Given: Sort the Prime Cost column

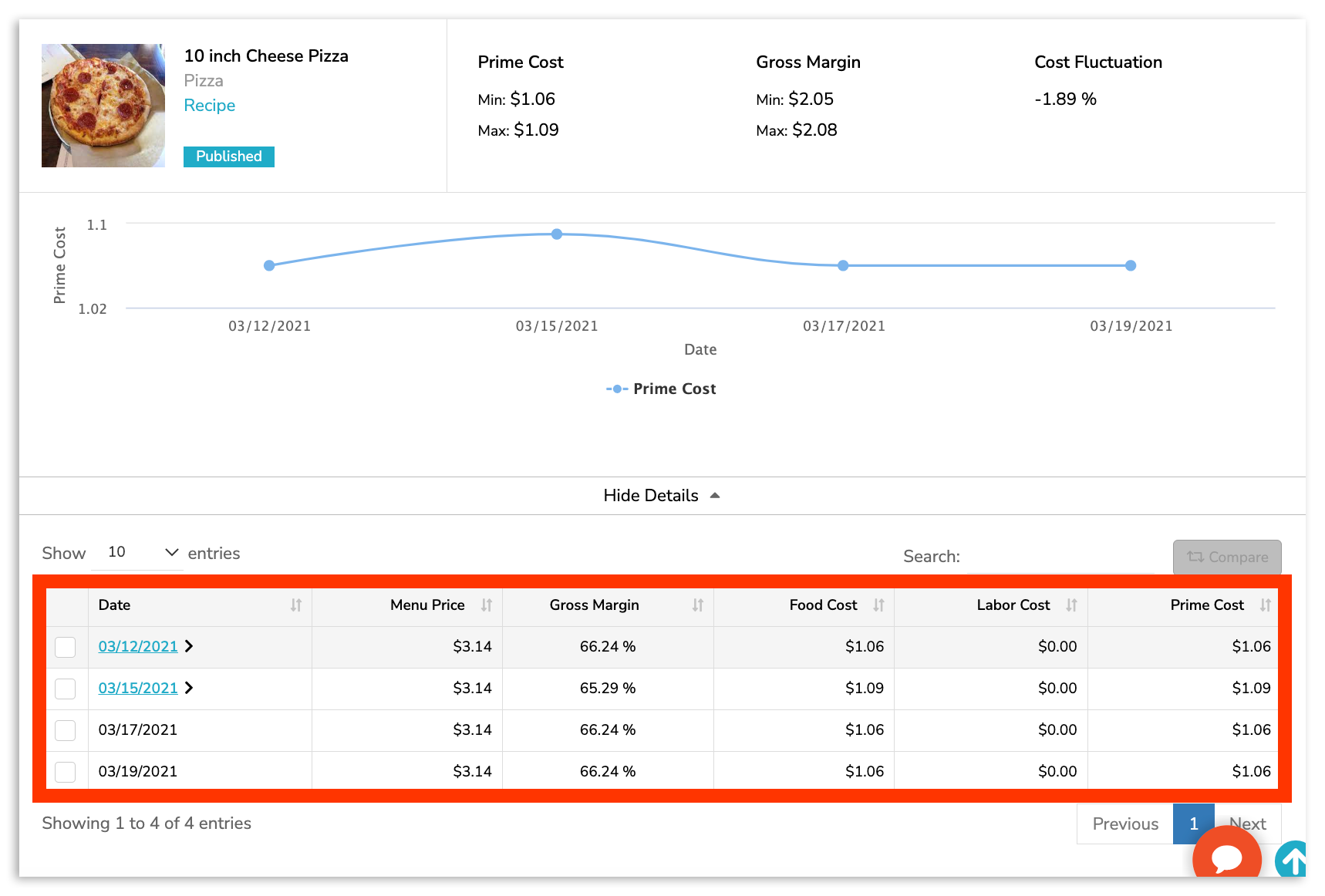Looking at the screenshot, I should (x=1266, y=606).
